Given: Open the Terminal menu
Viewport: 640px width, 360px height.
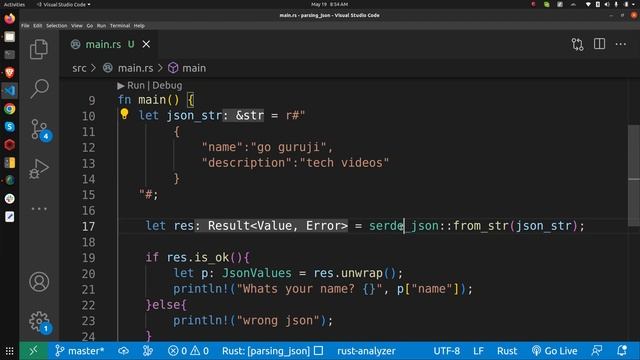Looking at the screenshot, I should point(120,26).
